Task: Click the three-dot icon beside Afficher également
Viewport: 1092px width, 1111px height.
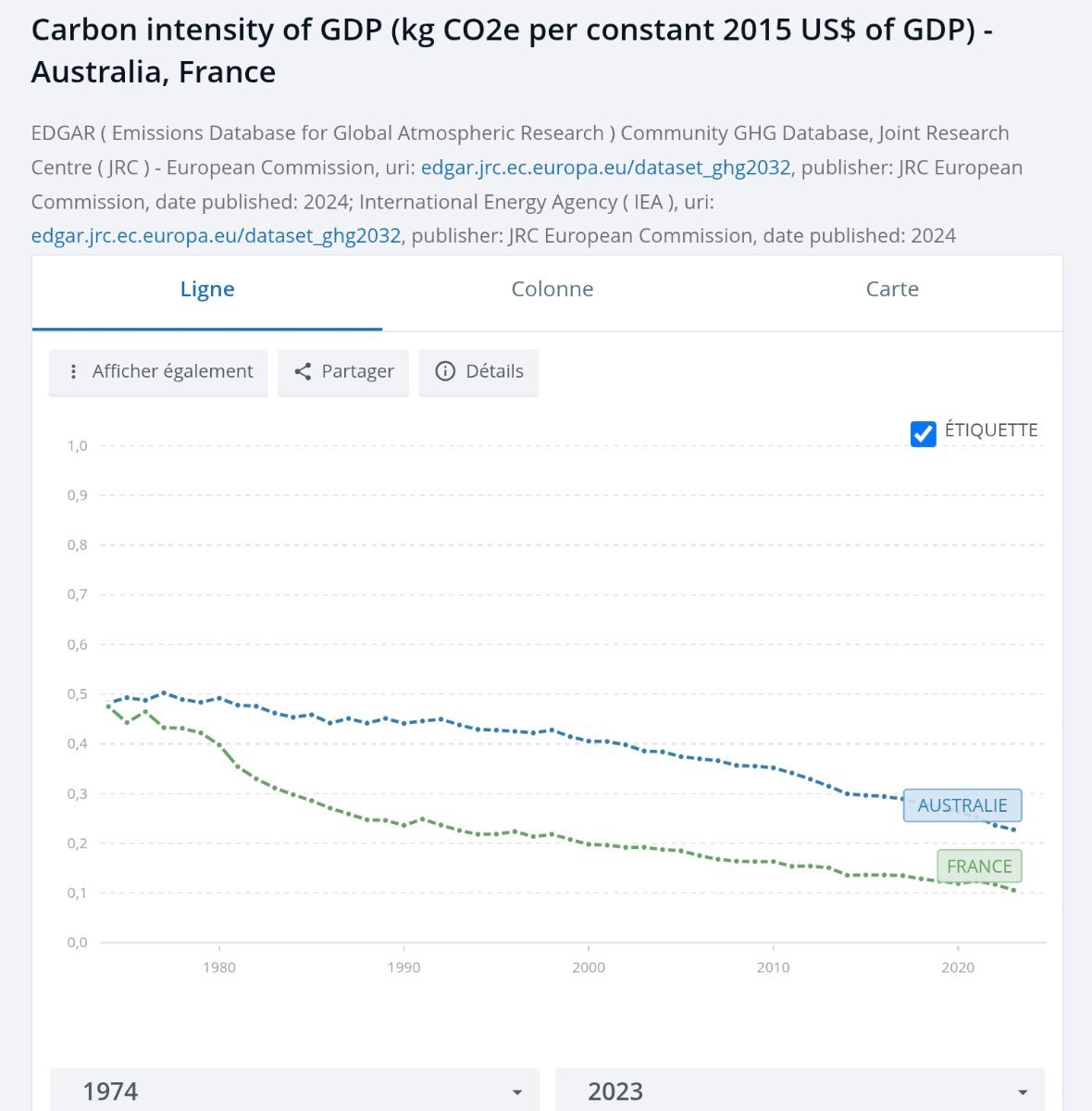Action: coord(73,372)
